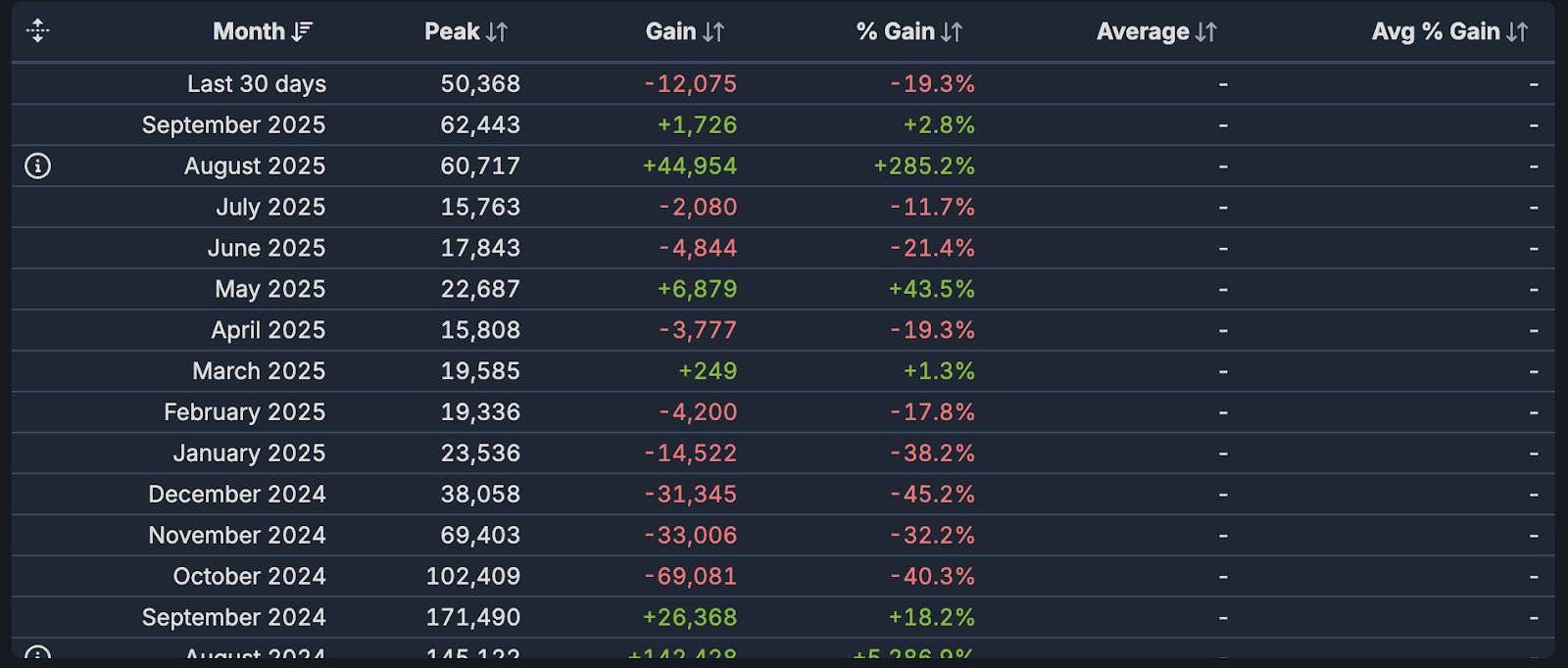1568x668 pixels.
Task: Click the Avg % Gain sort arrows
Action: point(1517,32)
